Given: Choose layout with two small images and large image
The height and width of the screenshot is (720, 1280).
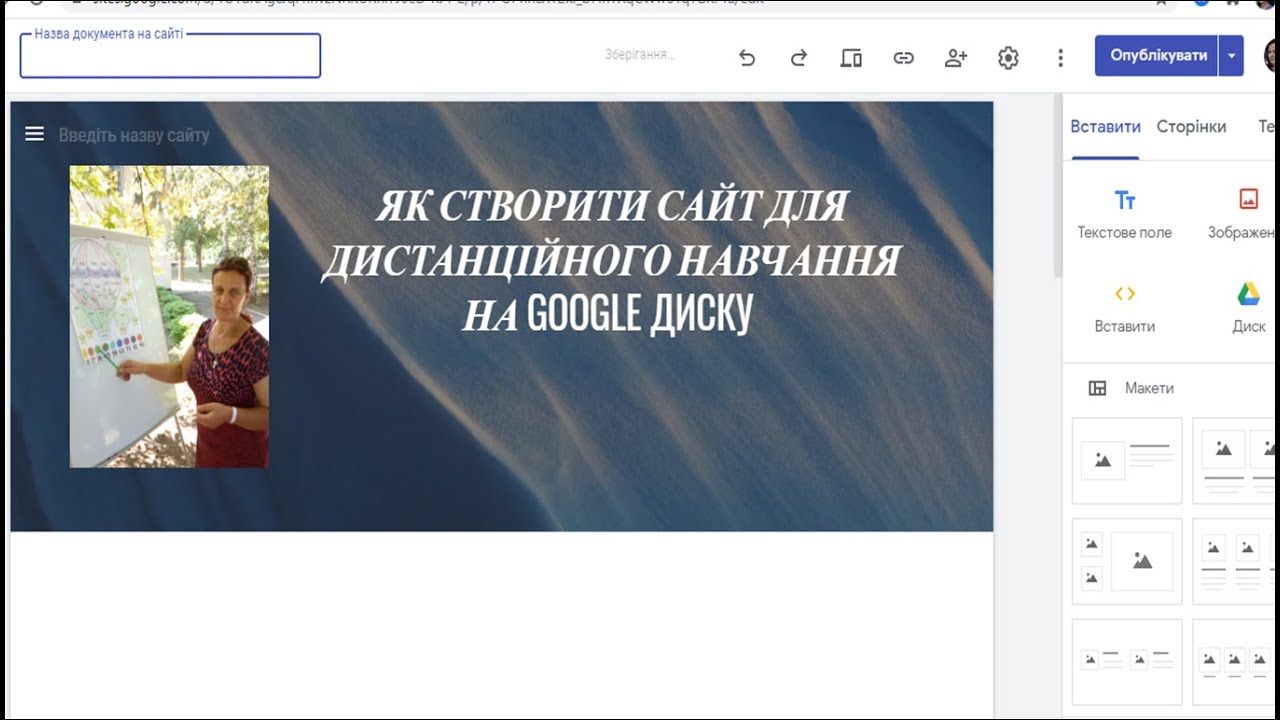Looking at the screenshot, I should (x=1127, y=561).
